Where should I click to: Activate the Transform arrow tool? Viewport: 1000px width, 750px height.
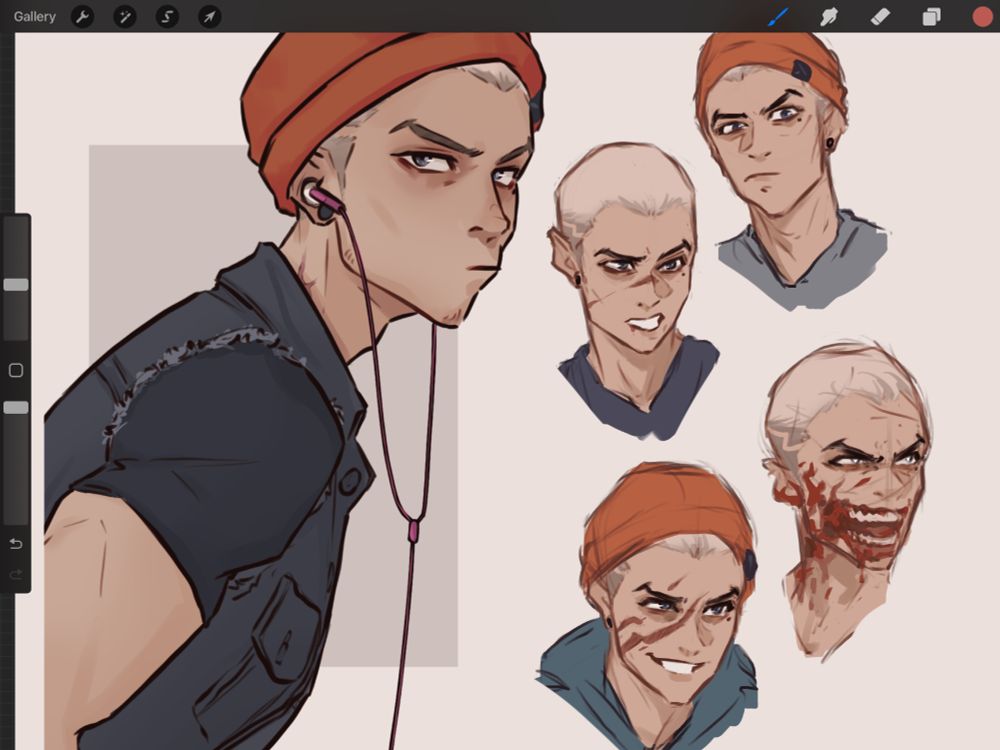(x=210, y=17)
